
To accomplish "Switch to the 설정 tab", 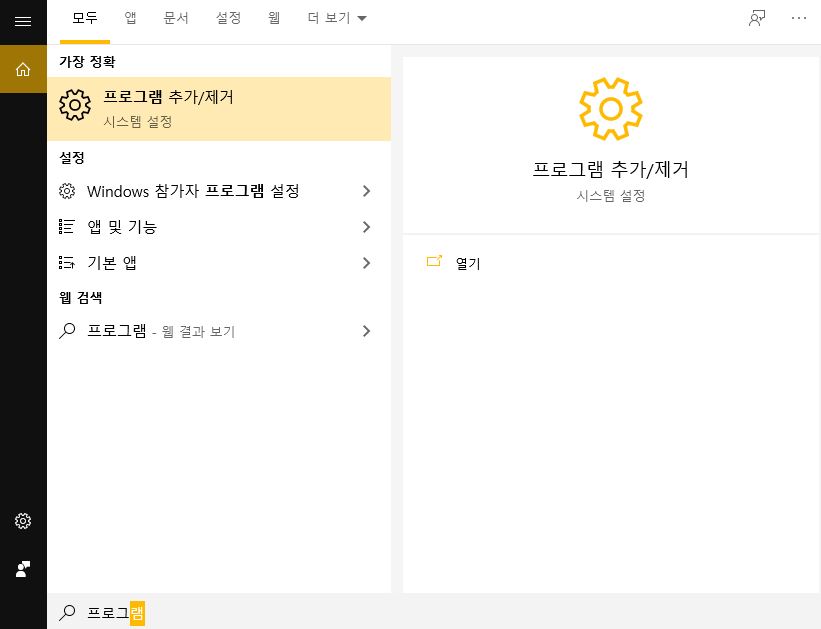I will pos(228,18).
